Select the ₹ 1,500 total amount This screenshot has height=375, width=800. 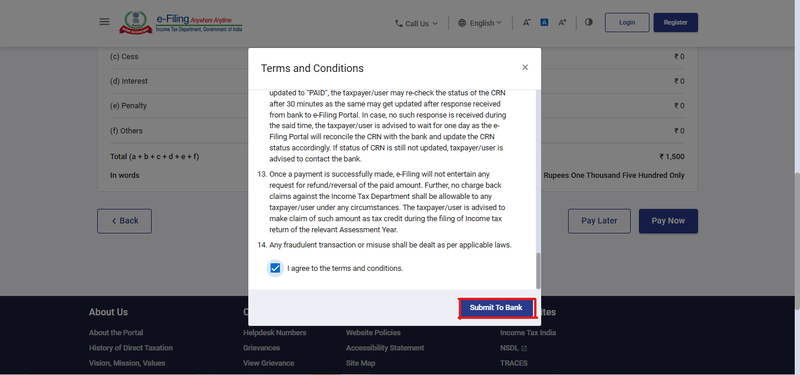[x=672, y=157]
